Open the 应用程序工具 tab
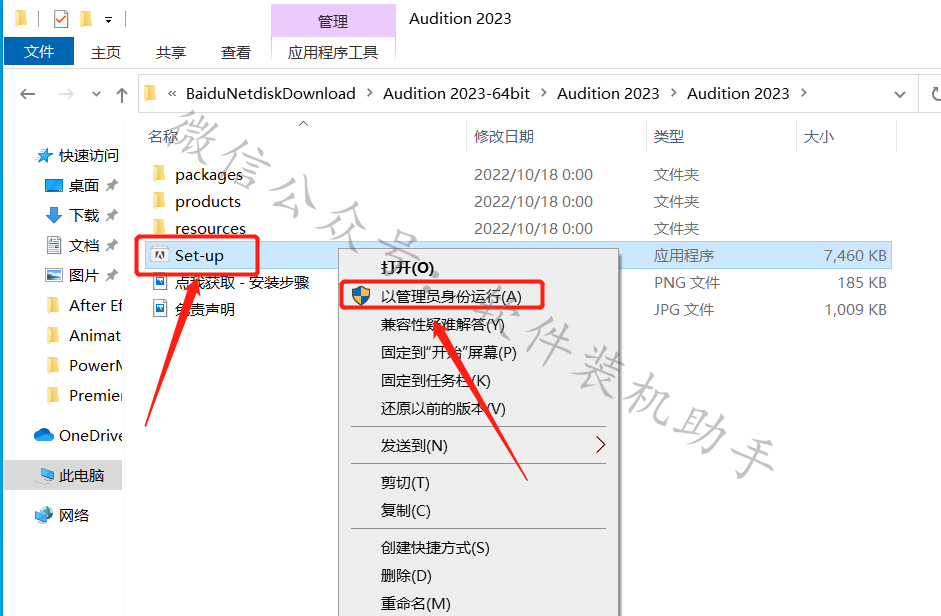 point(333,53)
